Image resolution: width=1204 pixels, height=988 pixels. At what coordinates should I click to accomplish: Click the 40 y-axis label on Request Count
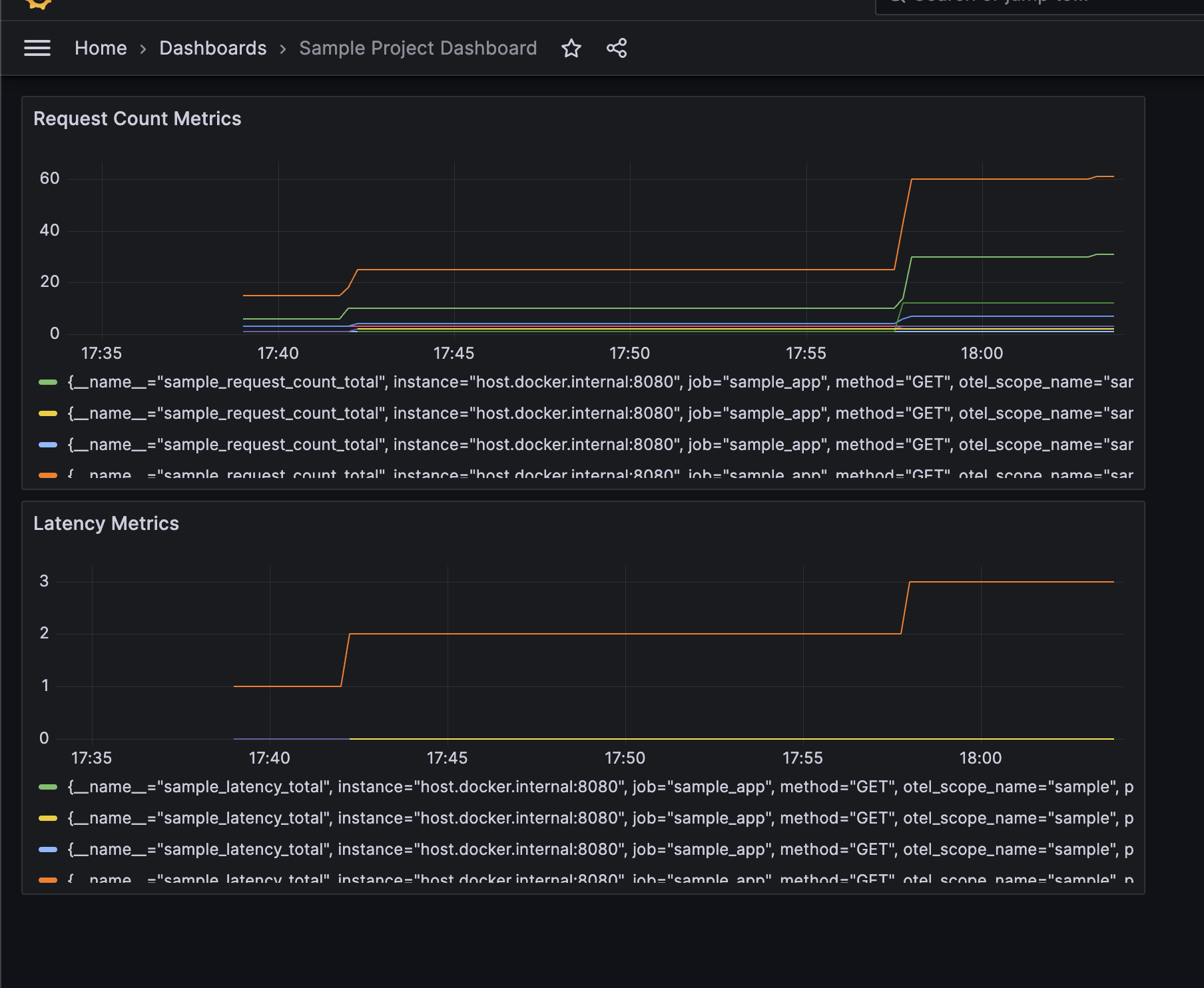coord(50,230)
